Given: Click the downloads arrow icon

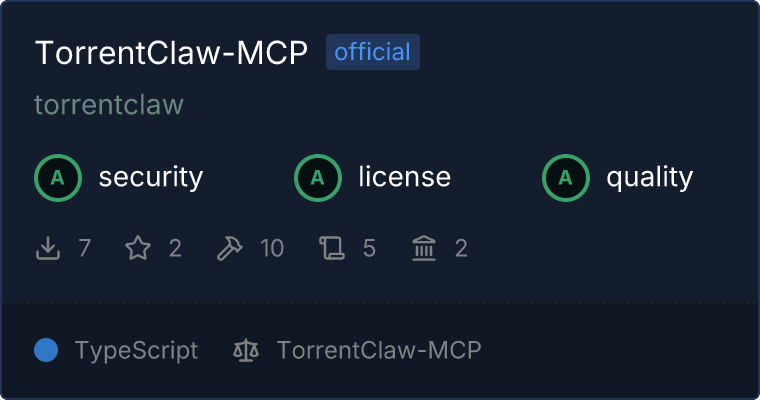Looking at the screenshot, I should click(x=48, y=248).
